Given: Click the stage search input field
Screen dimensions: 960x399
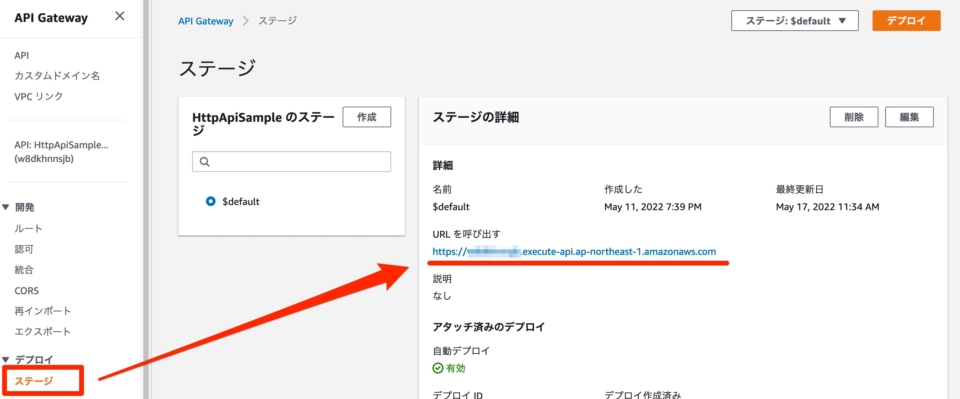Looking at the screenshot, I should click(291, 162).
